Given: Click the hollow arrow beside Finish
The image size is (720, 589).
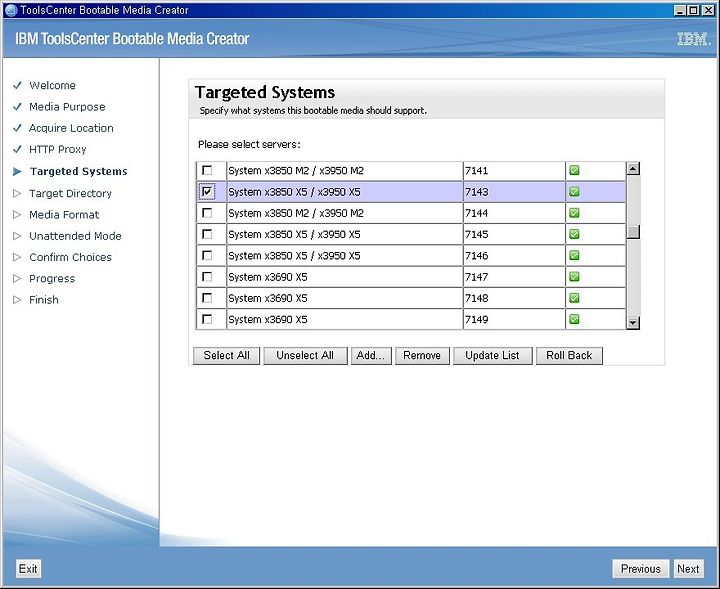Looking at the screenshot, I should tap(17, 300).
